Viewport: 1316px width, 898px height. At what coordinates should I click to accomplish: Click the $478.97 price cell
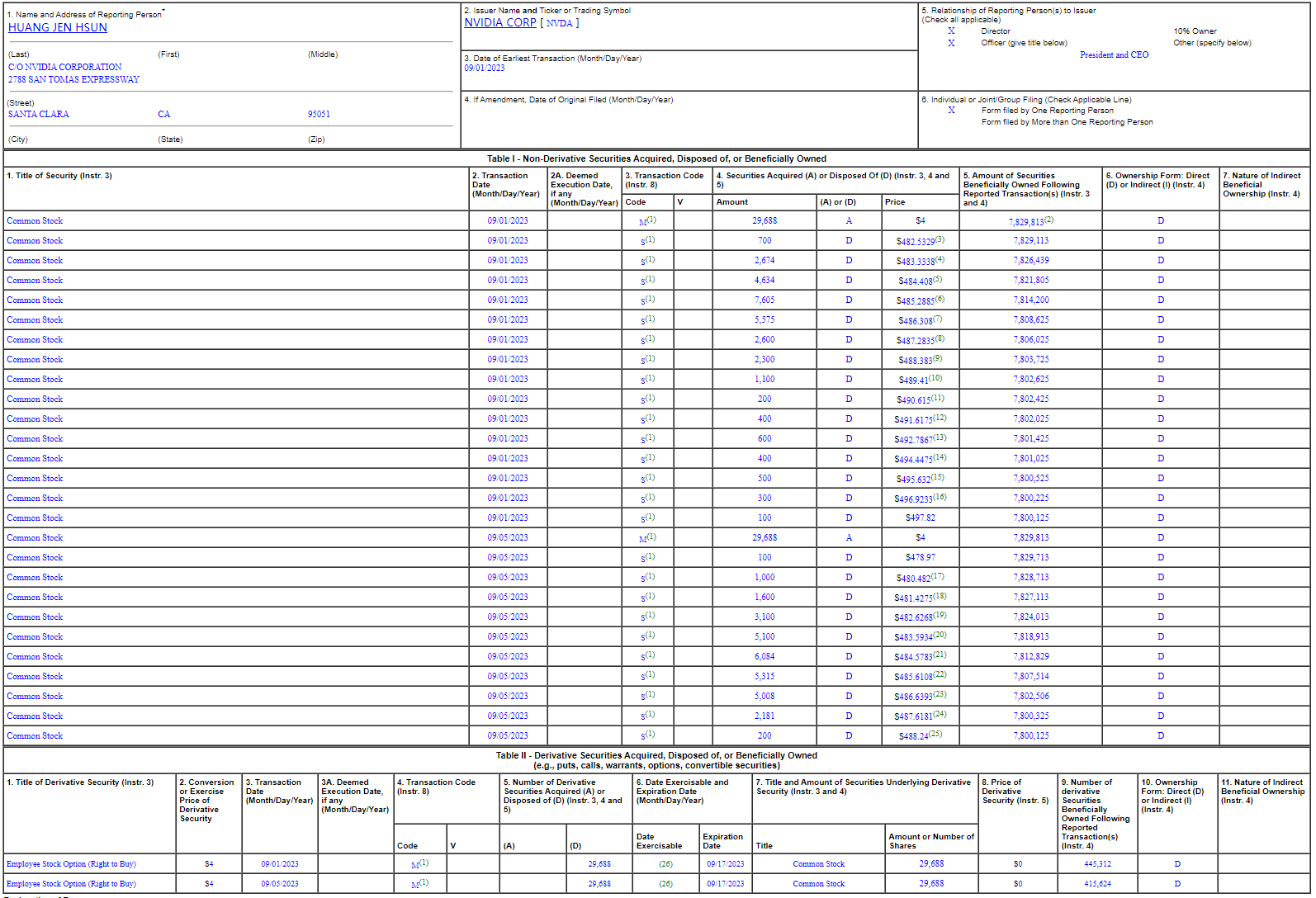tap(920, 558)
